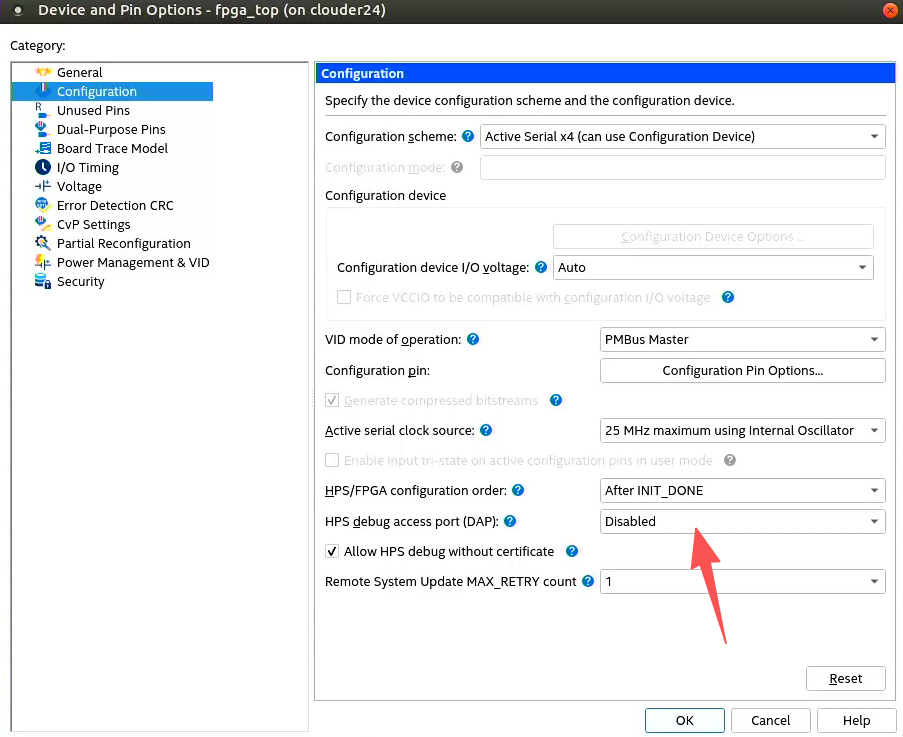Click help icon beside HPS debug access port
This screenshot has width=903, height=737.
[x=509, y=521]
